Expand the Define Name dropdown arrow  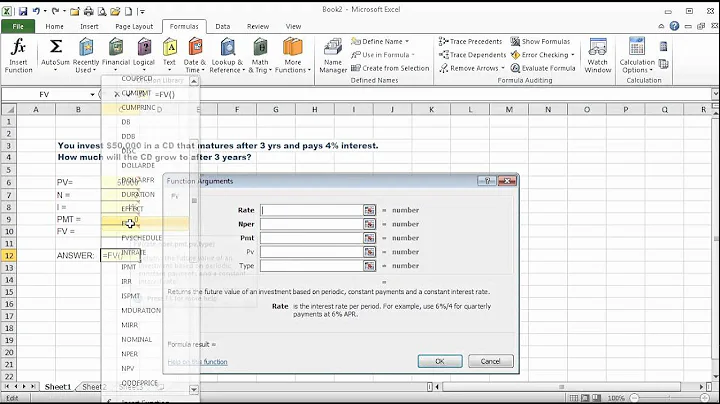pyautogui.click(x=407, y=41)
